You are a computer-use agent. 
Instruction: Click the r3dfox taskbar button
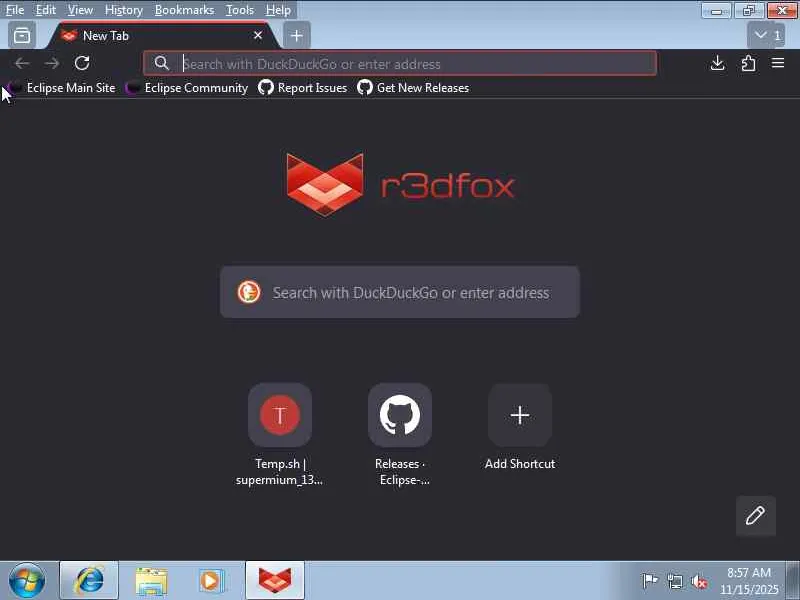(274, 581)
